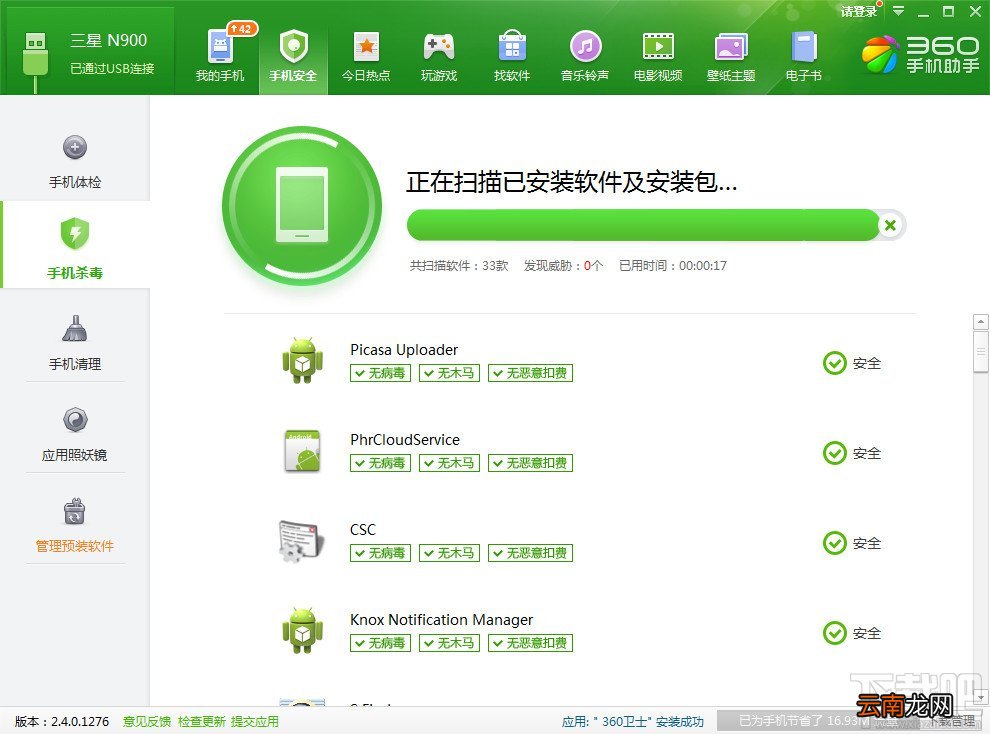Click the Picasa Uploader Android icon

point(302,360)
